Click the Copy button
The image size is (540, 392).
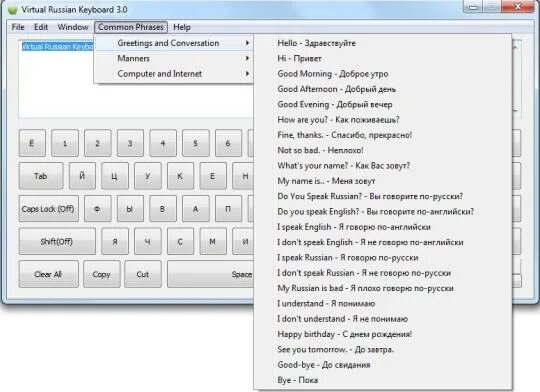[x=102, y=274]
